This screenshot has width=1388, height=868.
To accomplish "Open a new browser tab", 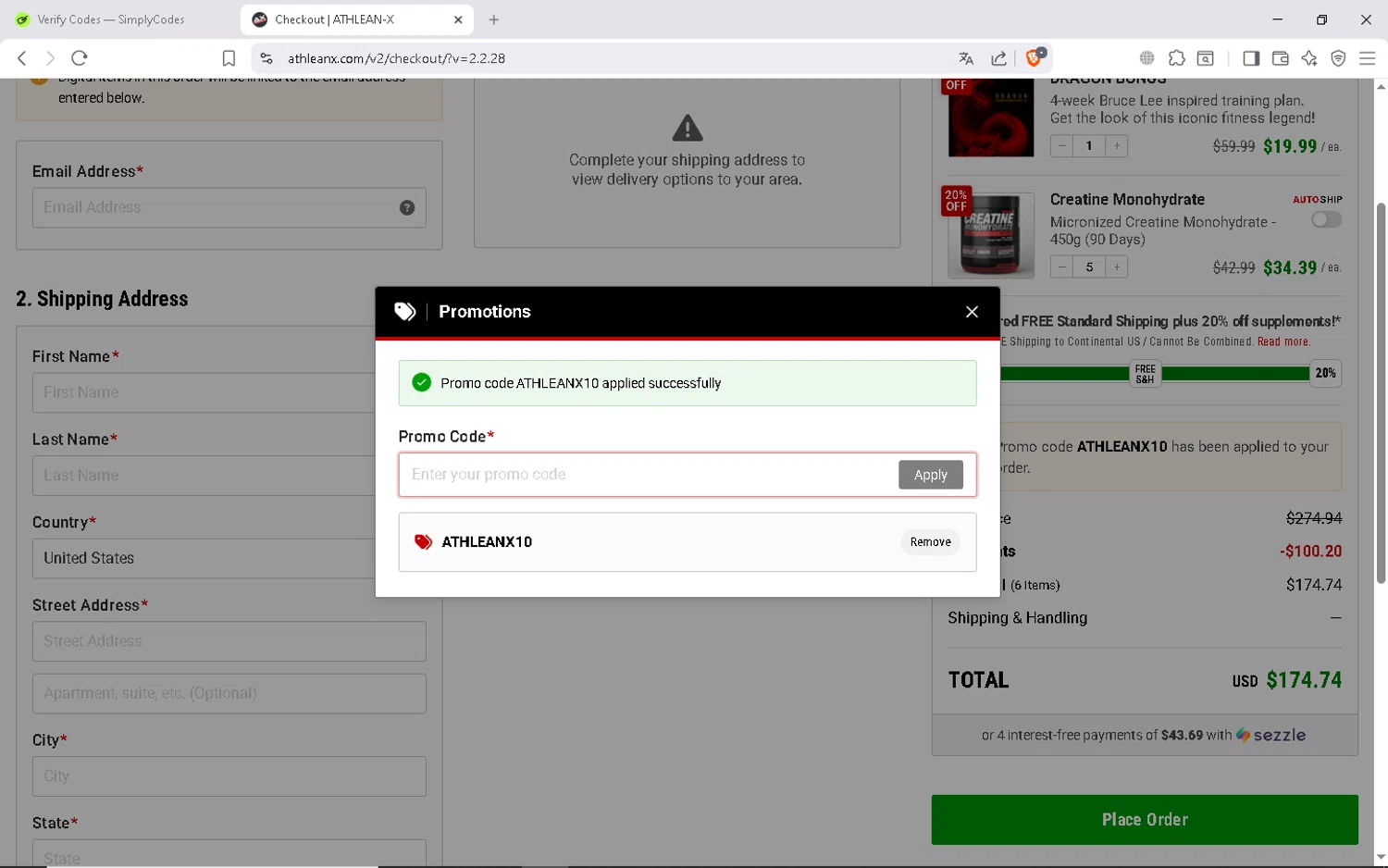I will [494, 19].
